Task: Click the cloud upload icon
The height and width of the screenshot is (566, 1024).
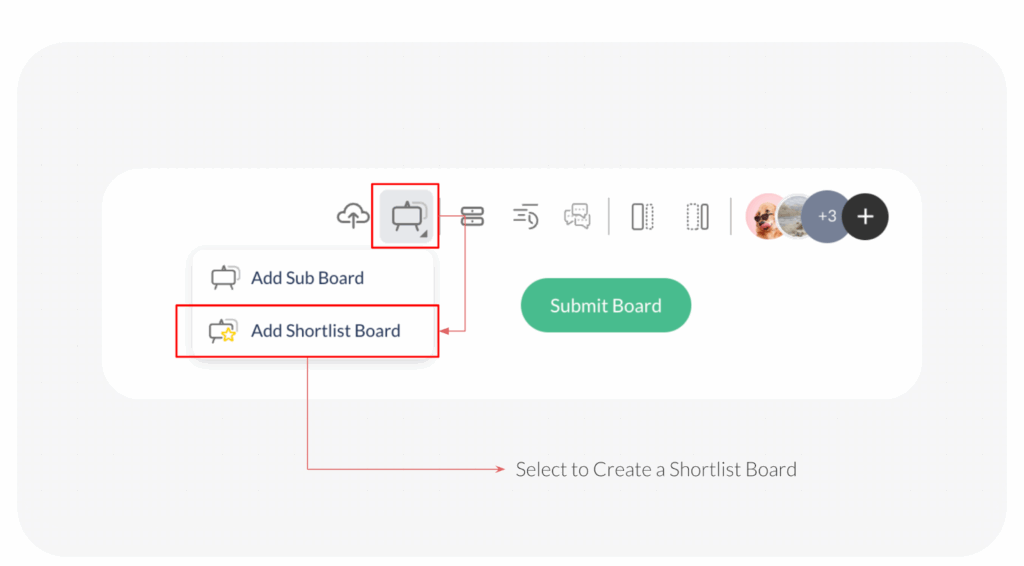Action: [352, 215]
